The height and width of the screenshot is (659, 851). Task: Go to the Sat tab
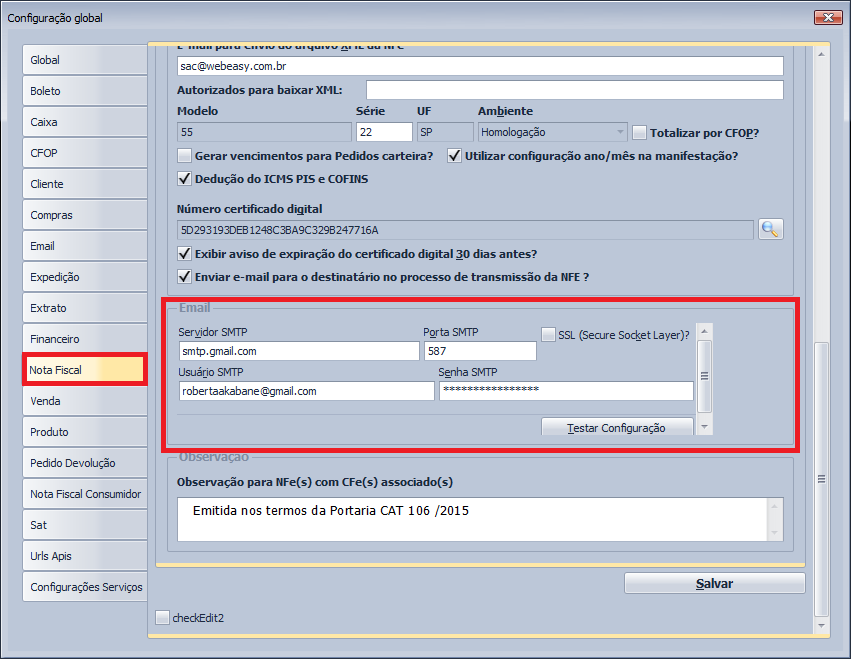coord(85,525)
